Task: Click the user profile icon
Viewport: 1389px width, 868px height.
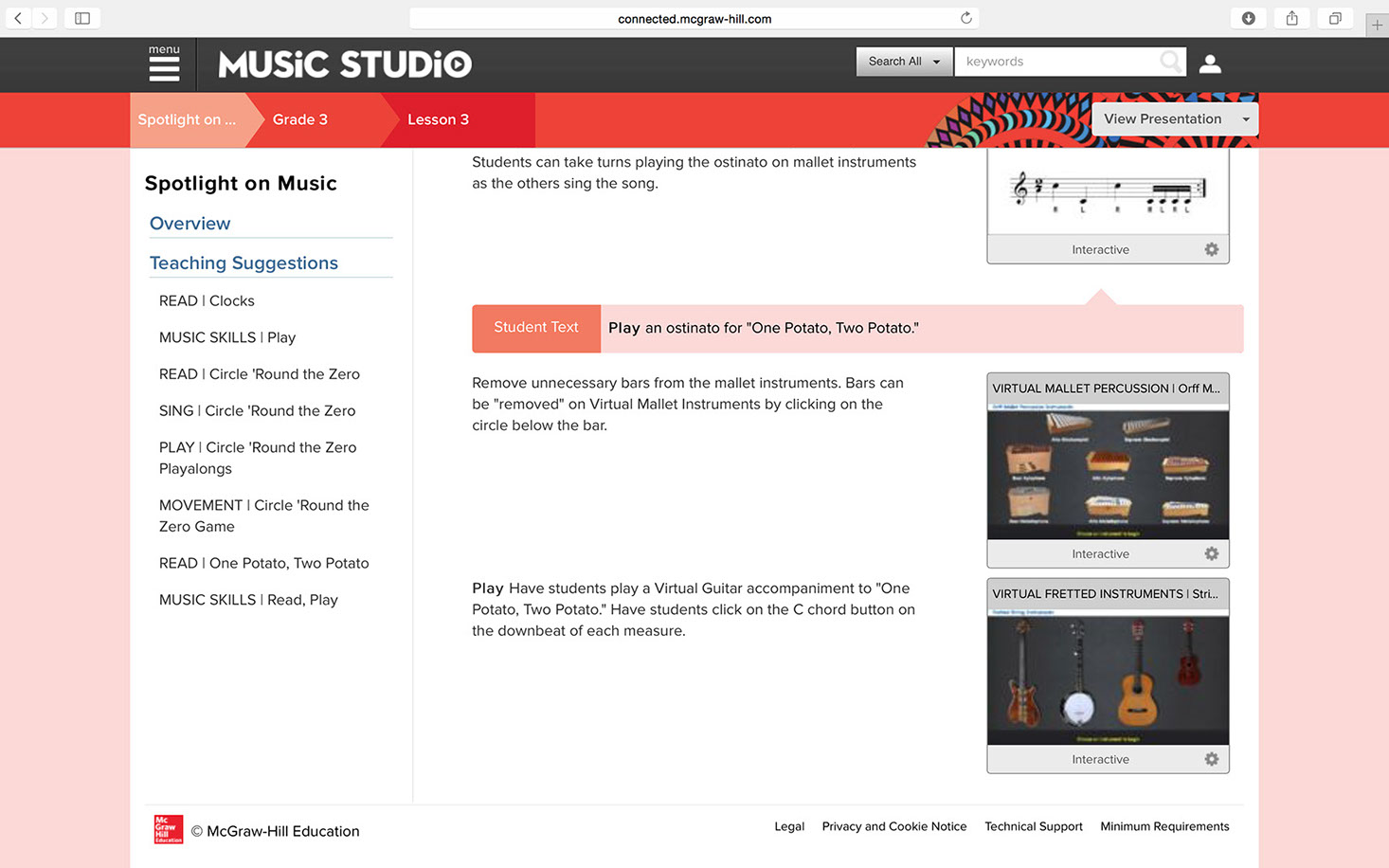Action: [x=1210, y=63]
